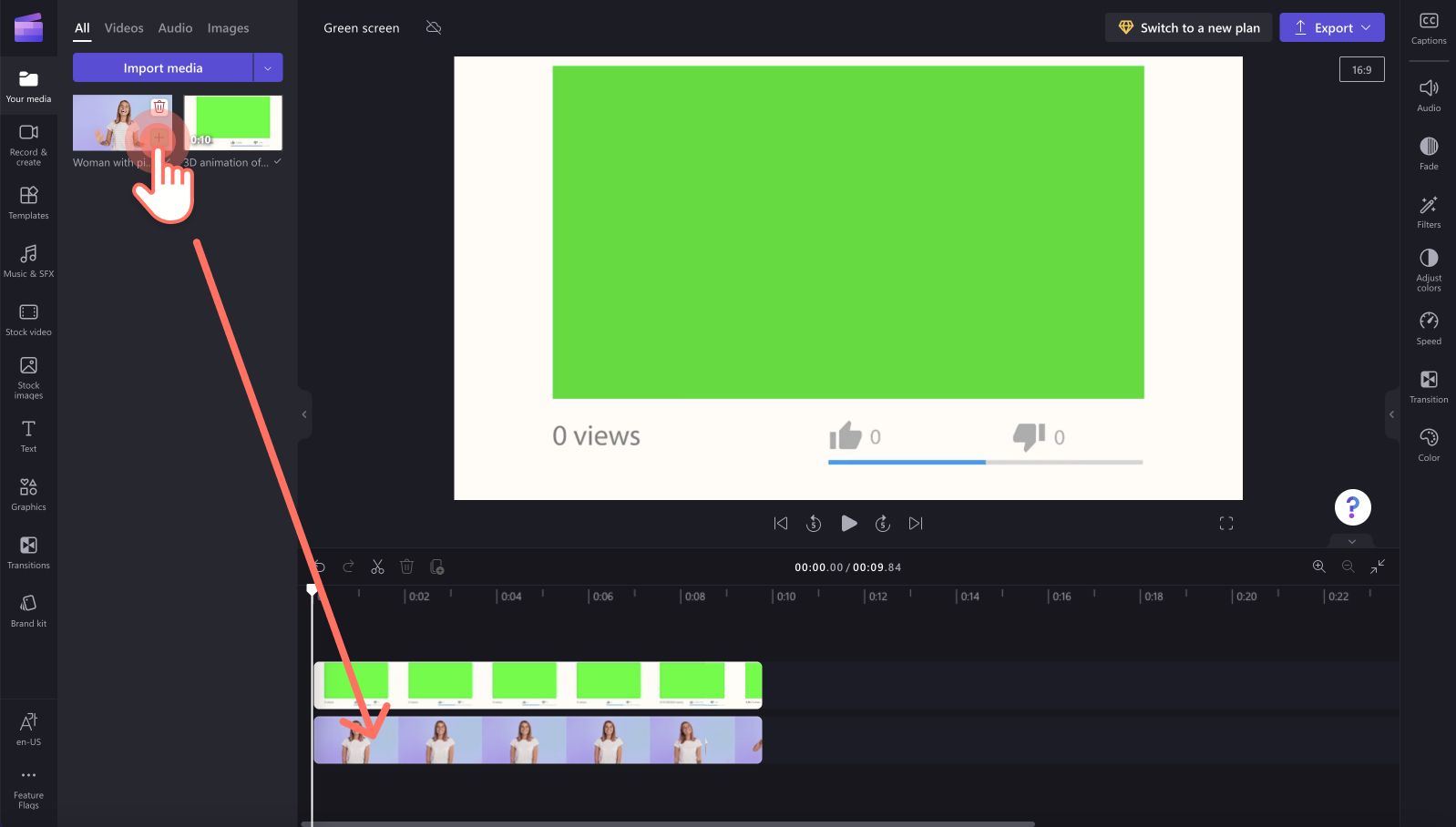Viewport: 1456px width, 827px height.
Task: Select the green screen timeline clip
Action: click(538, 685)
